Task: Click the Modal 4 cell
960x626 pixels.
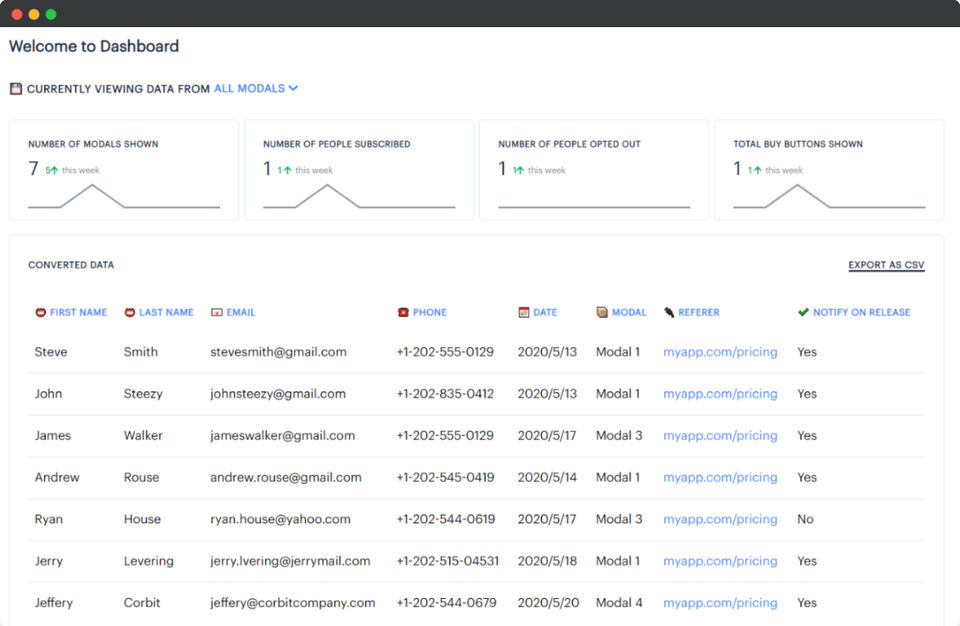Action: coord(619,603)
